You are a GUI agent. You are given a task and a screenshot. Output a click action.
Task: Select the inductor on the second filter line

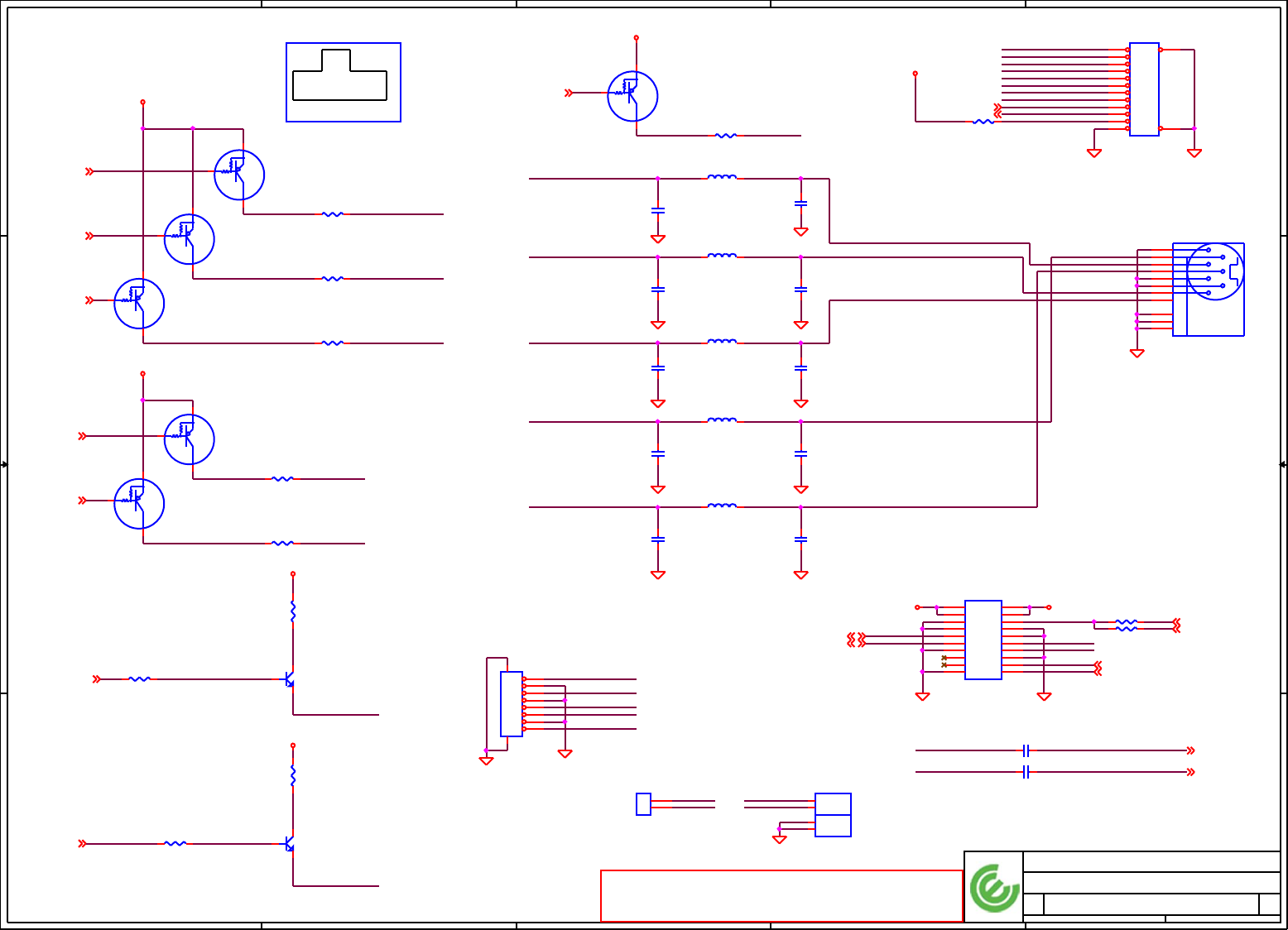pos(722,256)
